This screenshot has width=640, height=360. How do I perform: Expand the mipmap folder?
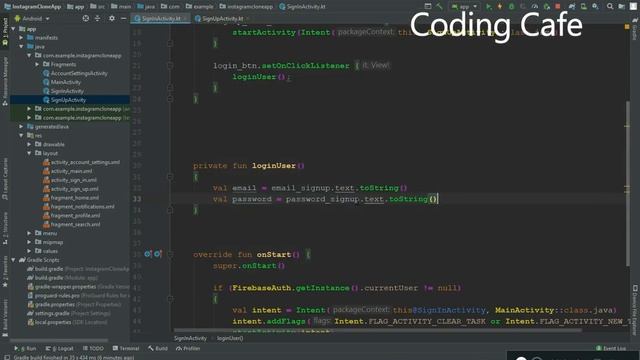tap(29, 242)
